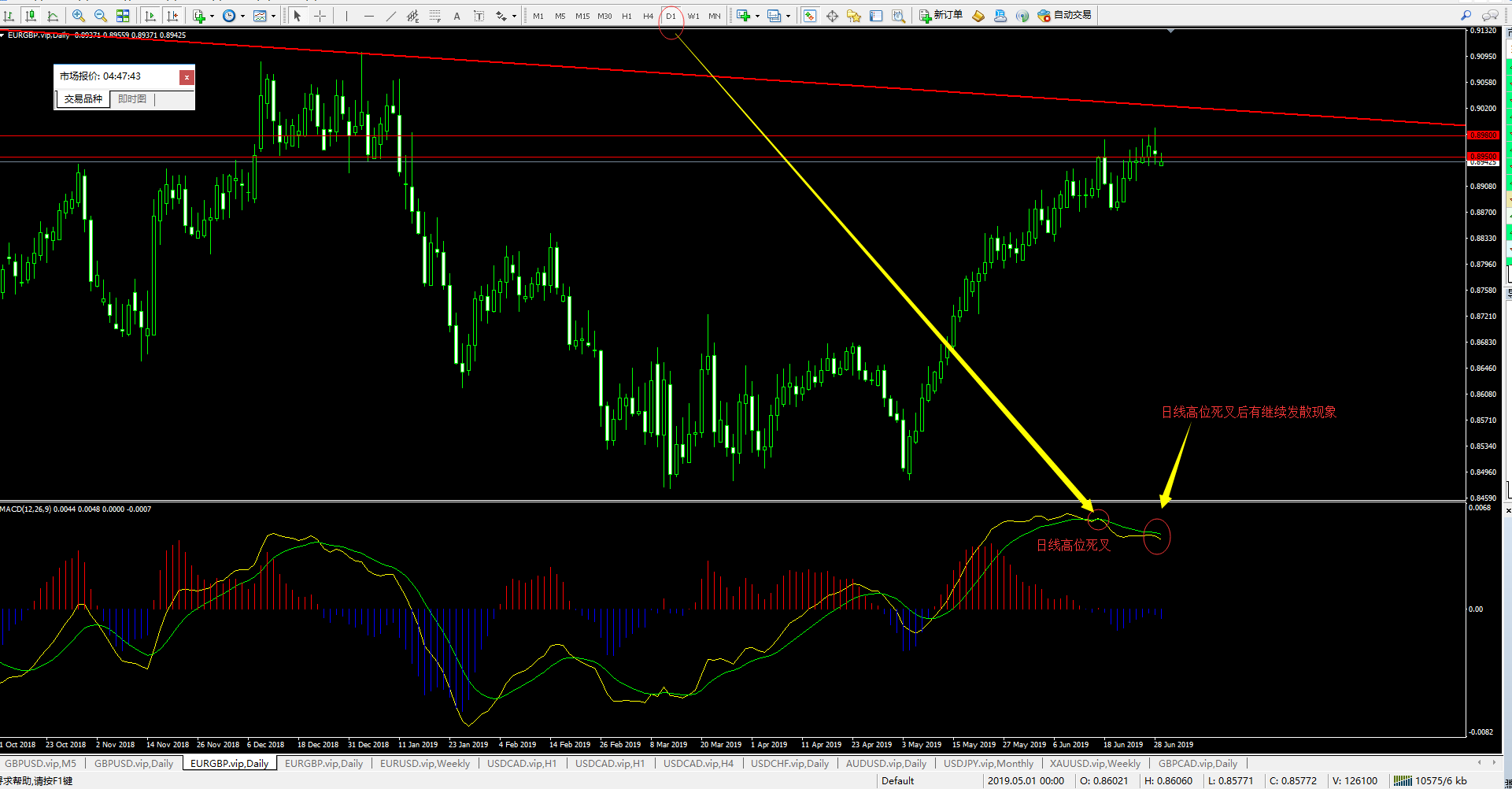Screen dimensions: 1512x789
Task: Switch chart to line chart mode
Action: 53,16
